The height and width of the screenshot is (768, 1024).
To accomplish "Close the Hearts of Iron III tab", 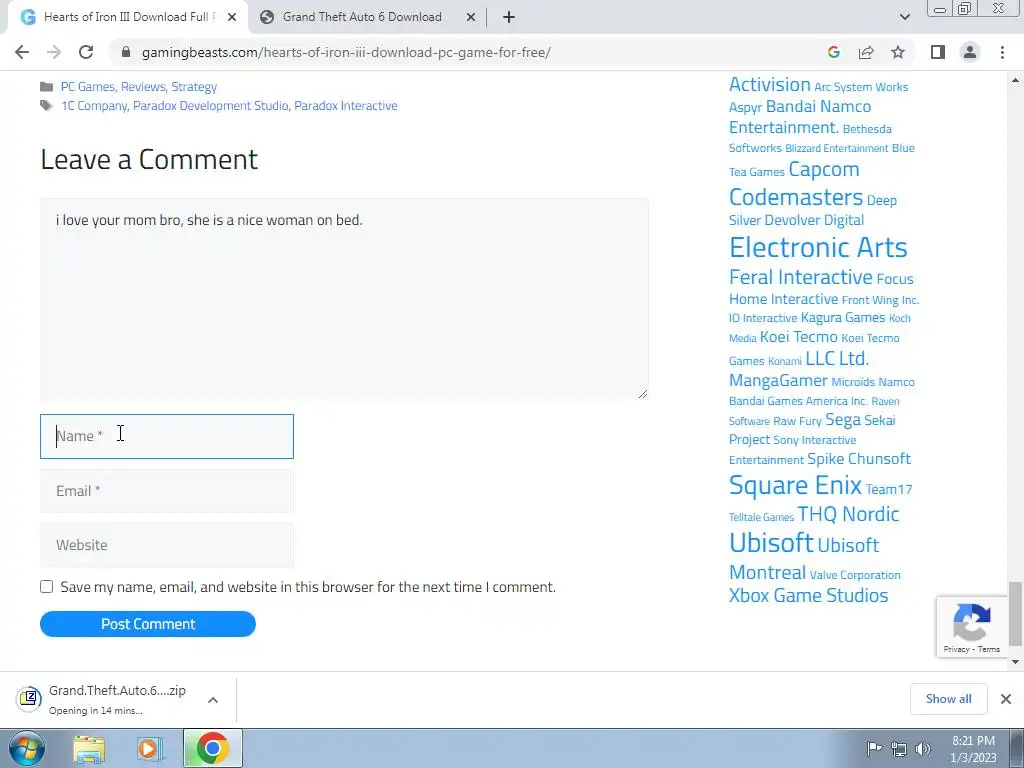I will pos(232,17).
